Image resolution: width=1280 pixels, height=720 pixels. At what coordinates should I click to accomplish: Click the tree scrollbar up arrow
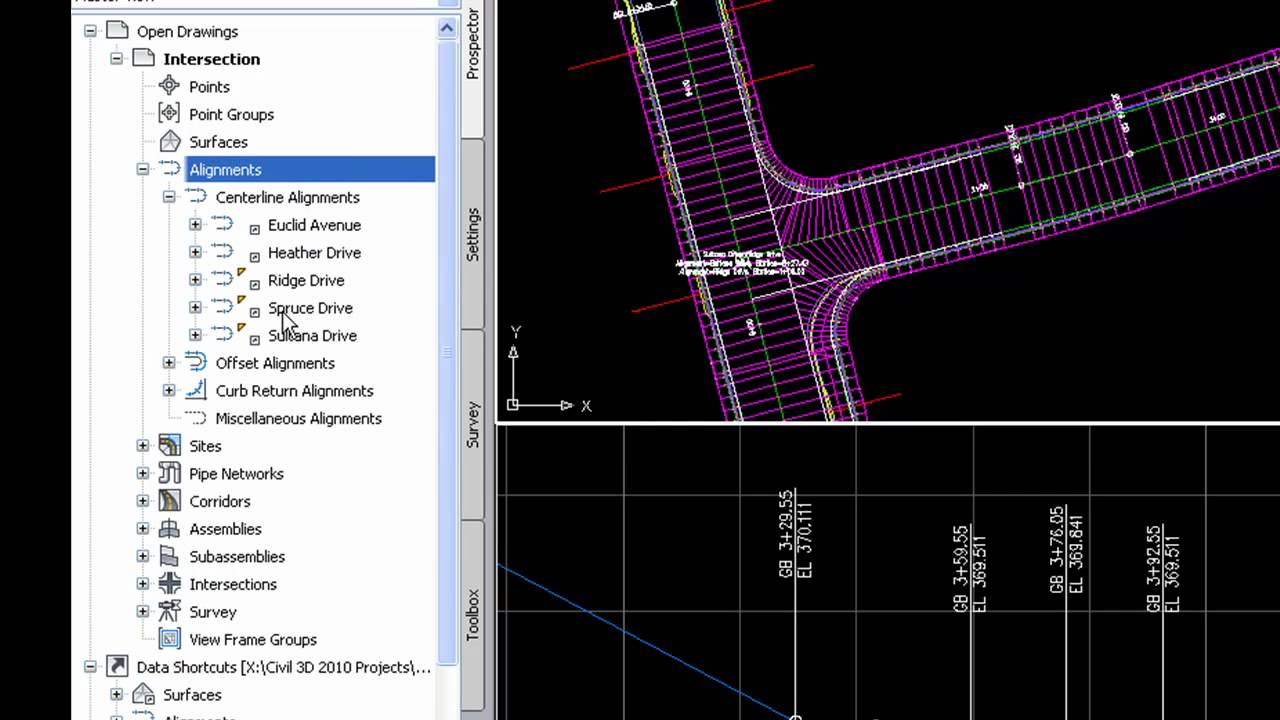447,29
